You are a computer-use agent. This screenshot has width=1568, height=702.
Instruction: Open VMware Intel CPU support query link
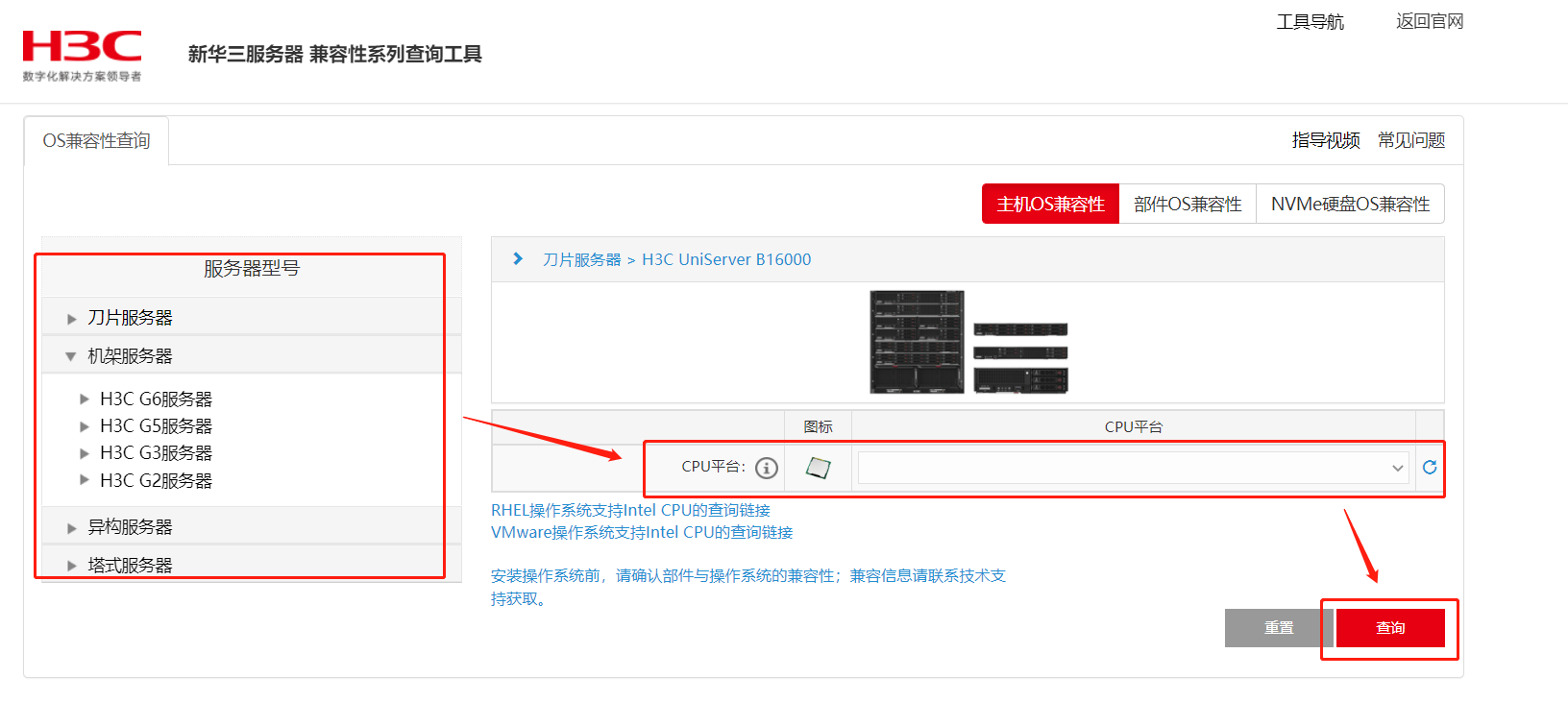[x=642, y=532]
